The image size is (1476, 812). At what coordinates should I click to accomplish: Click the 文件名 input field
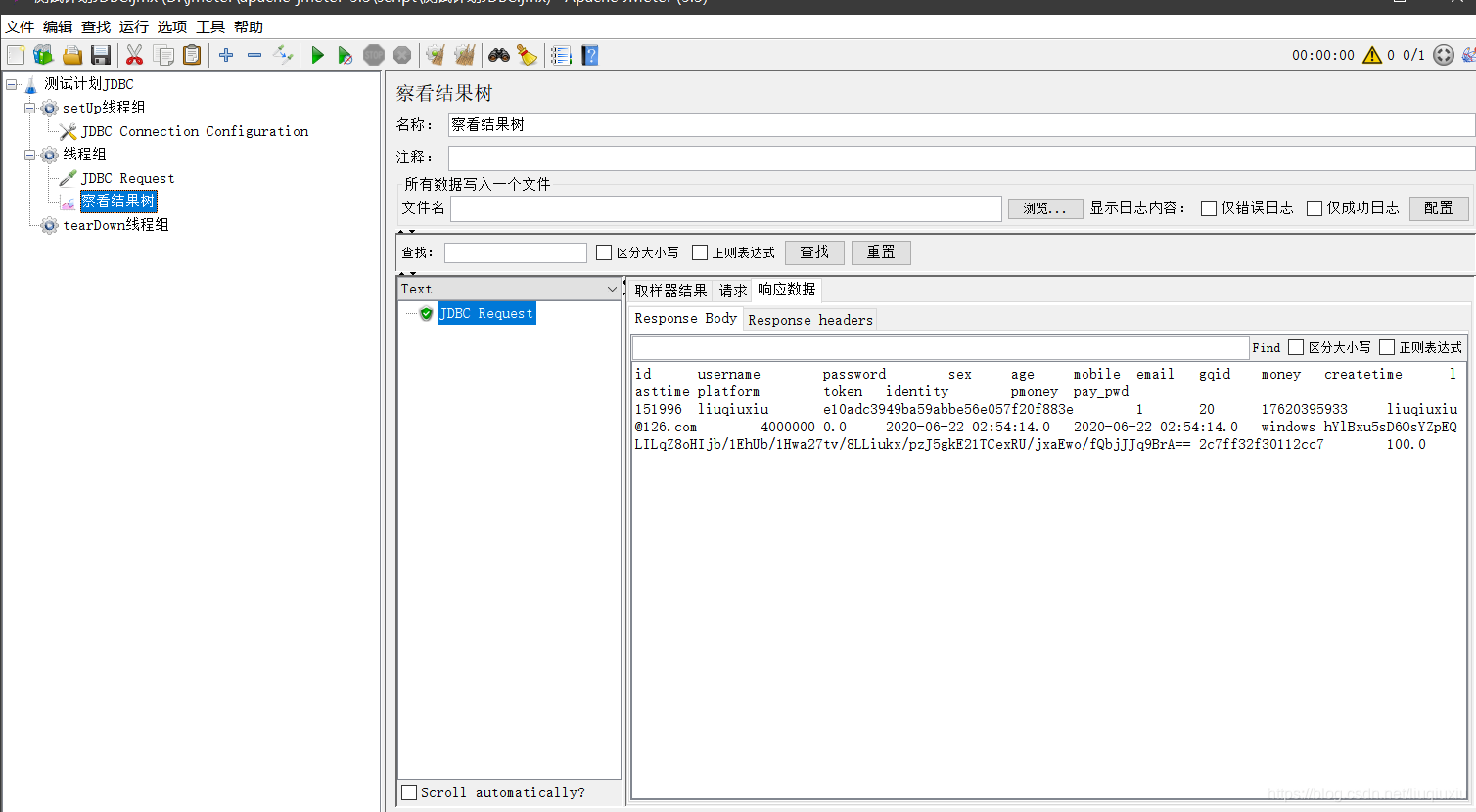pyautogui.click(x=725, y=208)
